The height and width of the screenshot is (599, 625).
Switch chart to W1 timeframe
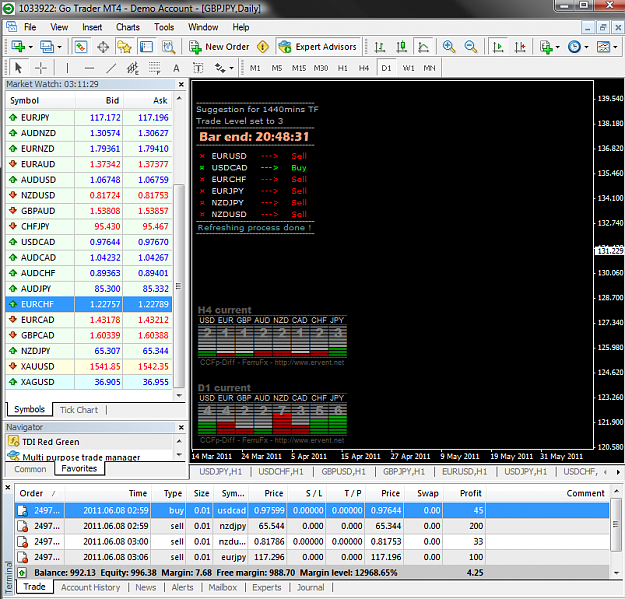pyautogui.click(x=408, y=68)
